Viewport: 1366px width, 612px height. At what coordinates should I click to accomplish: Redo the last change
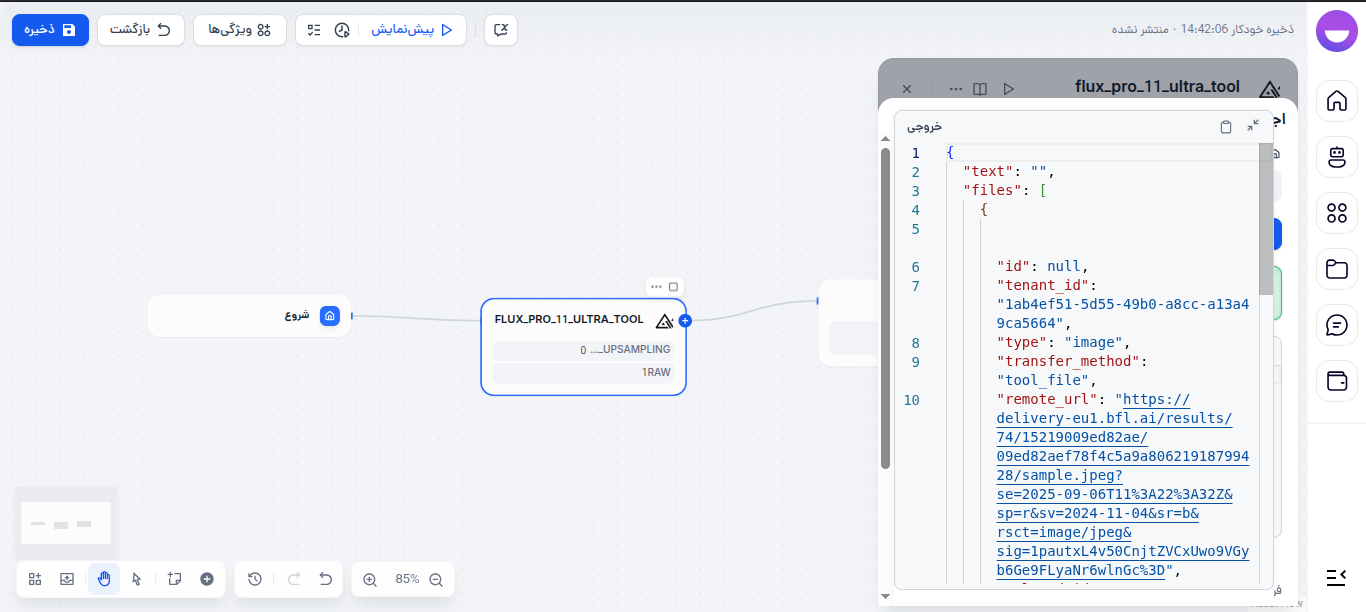pos(293,579)
